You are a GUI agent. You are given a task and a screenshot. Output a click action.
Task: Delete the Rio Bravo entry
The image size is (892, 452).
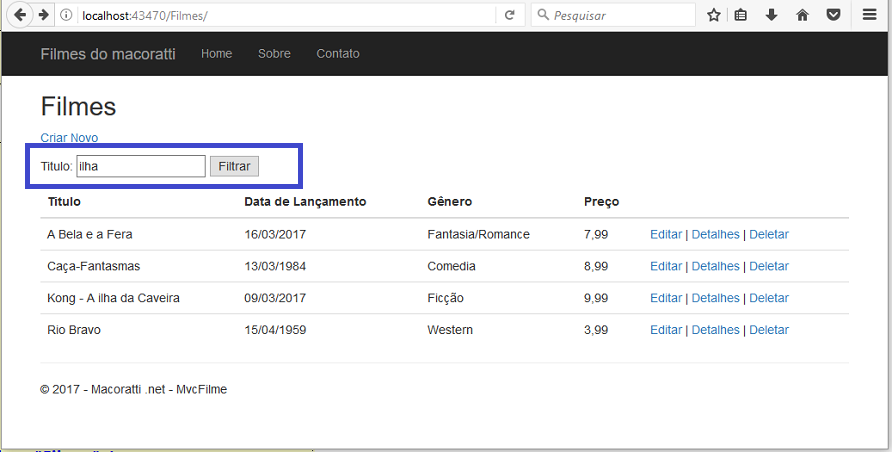769,330
